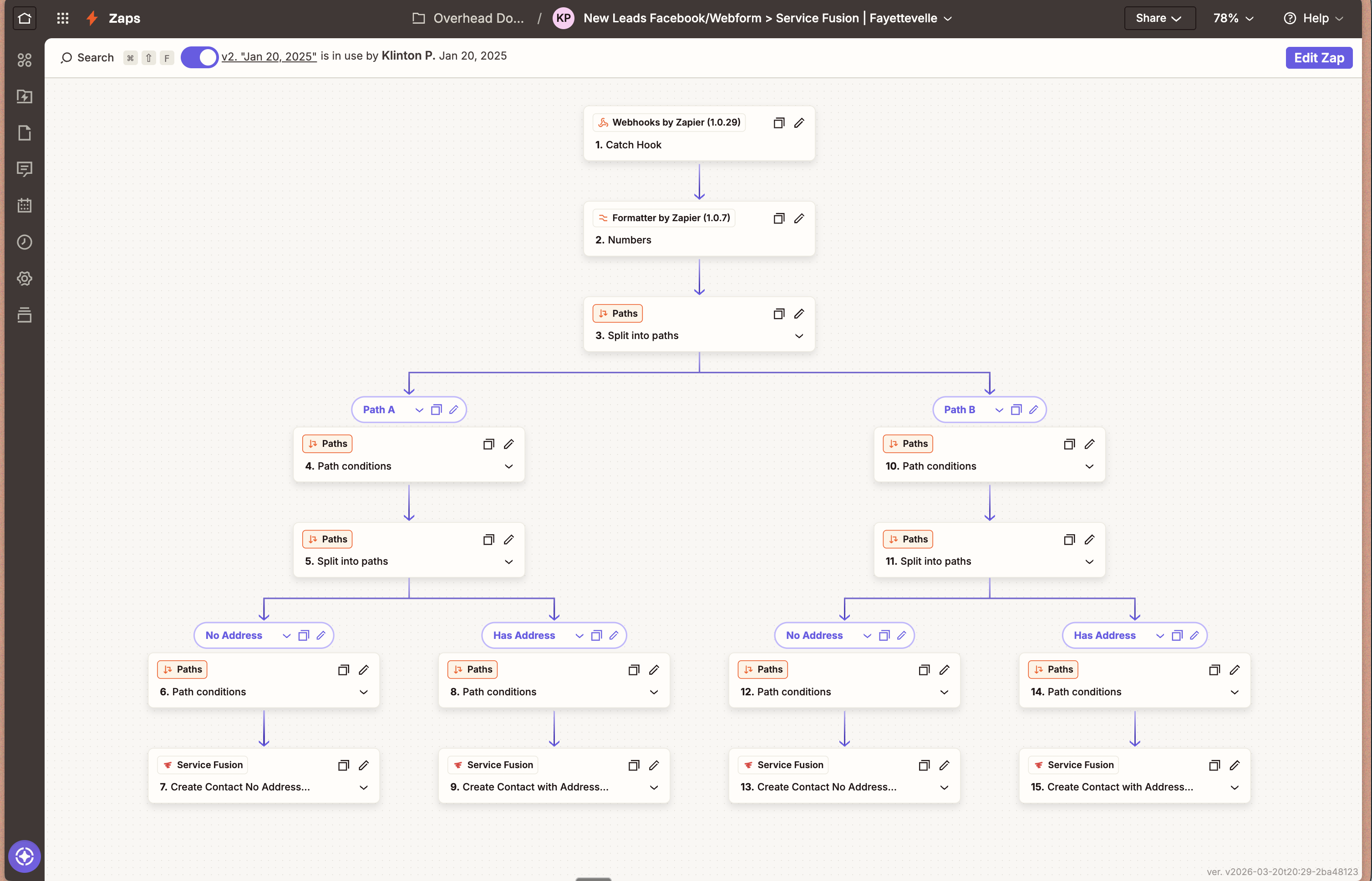Copy step 2 Numbers

click(779, 218)
